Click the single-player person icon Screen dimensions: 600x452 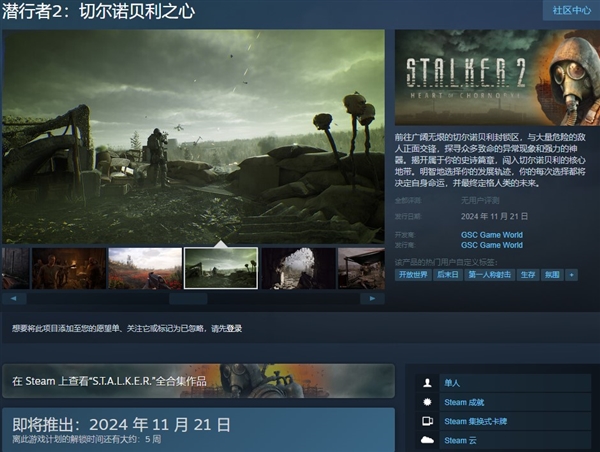pyautogui.click(x=428, y=383)
